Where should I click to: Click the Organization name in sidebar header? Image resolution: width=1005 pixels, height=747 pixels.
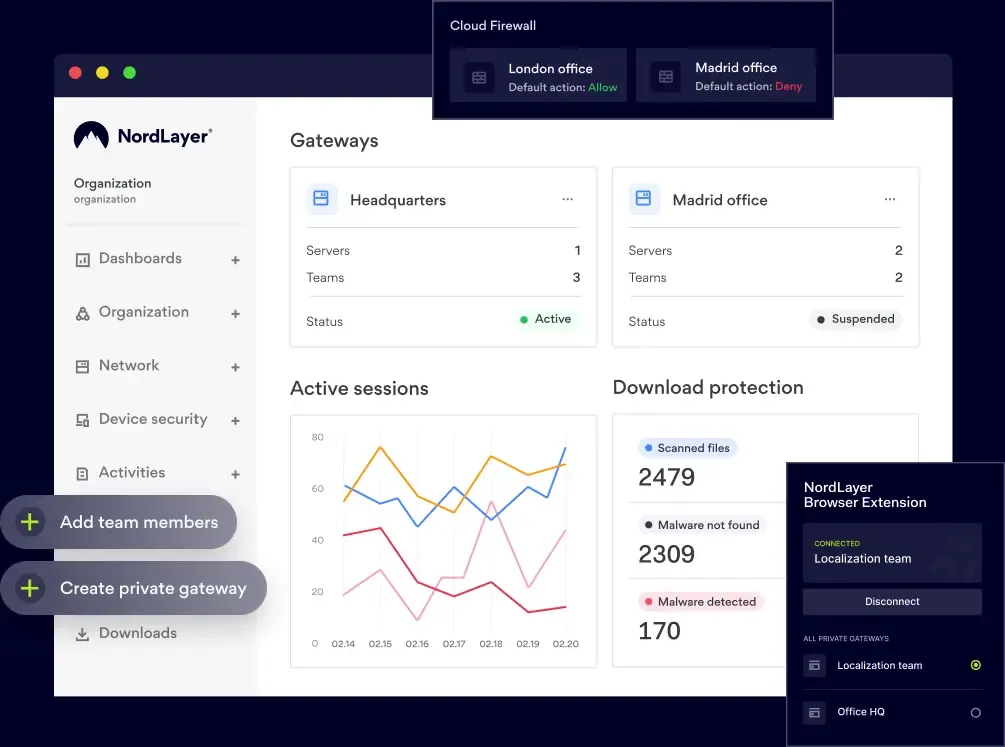[113, 183]
